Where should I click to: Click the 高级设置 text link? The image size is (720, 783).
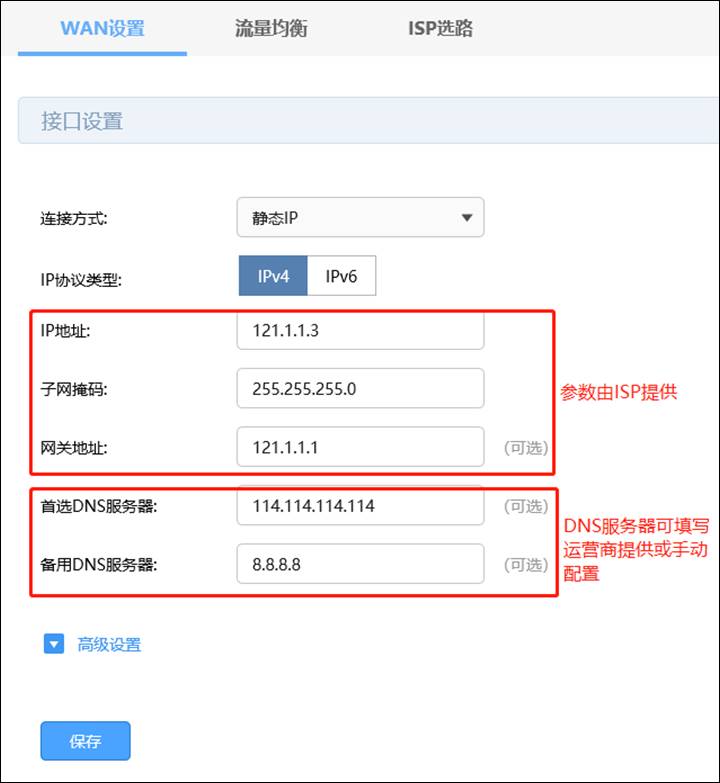pyautogui.click(x=109, y=644)
